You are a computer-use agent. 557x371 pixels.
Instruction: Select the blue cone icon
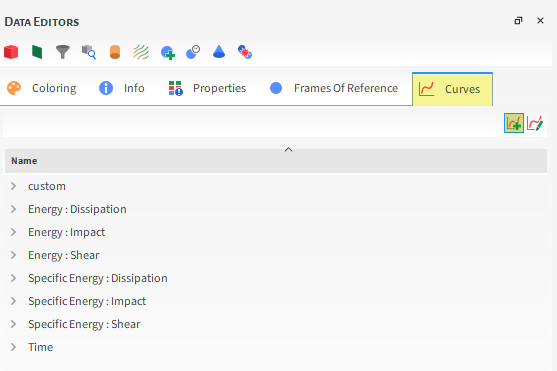tap(219, 52)
